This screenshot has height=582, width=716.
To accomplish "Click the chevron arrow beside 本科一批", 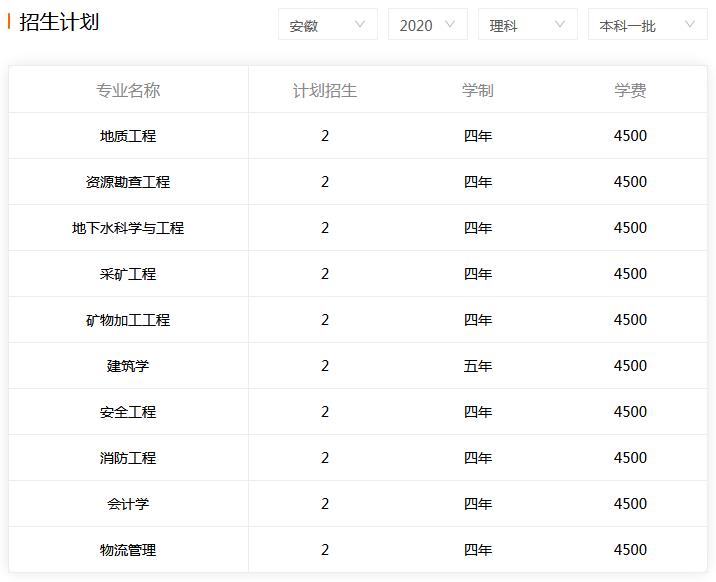I will [x=690, y=24].
